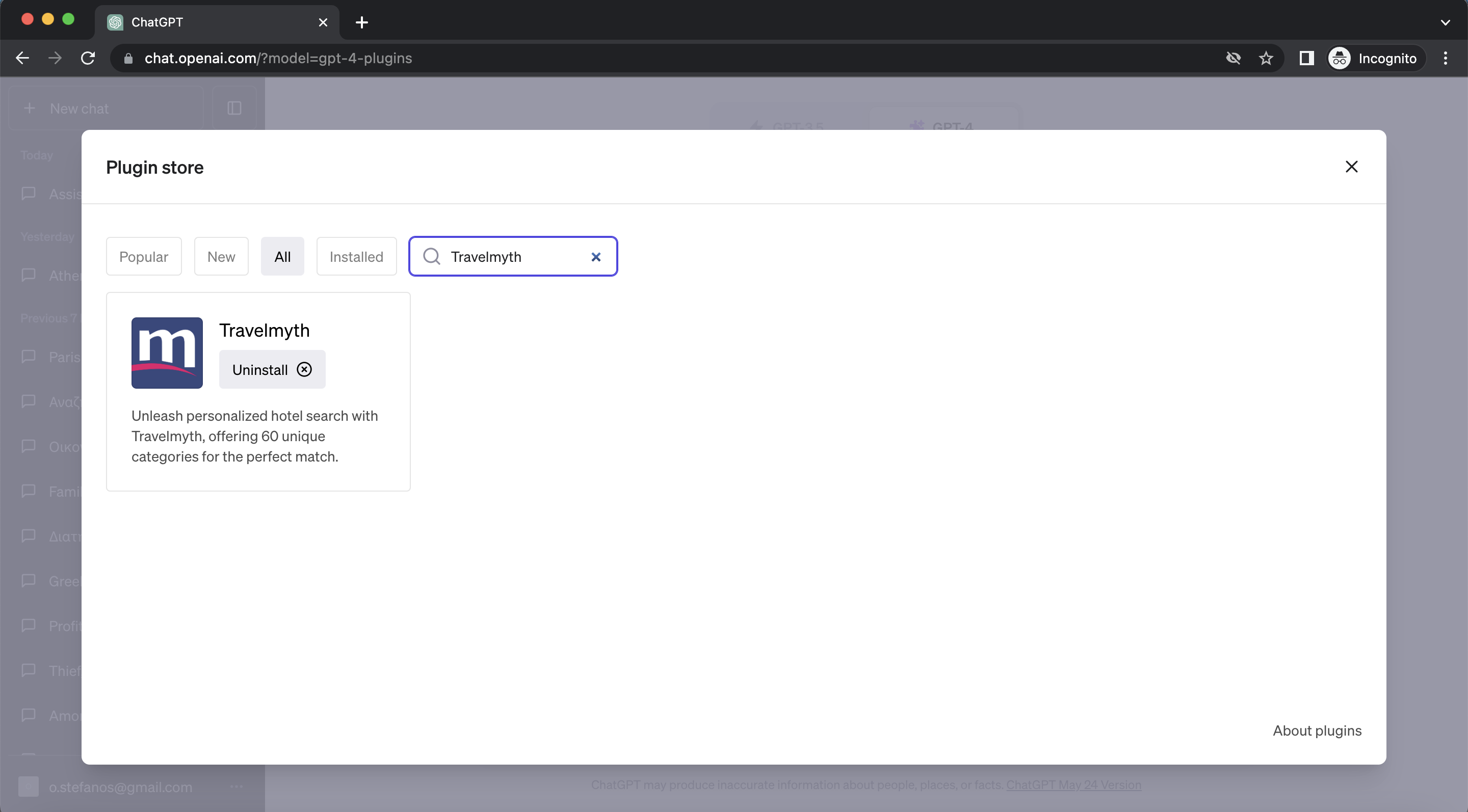
Task: Go back to previous page
Action: [22, 58]
